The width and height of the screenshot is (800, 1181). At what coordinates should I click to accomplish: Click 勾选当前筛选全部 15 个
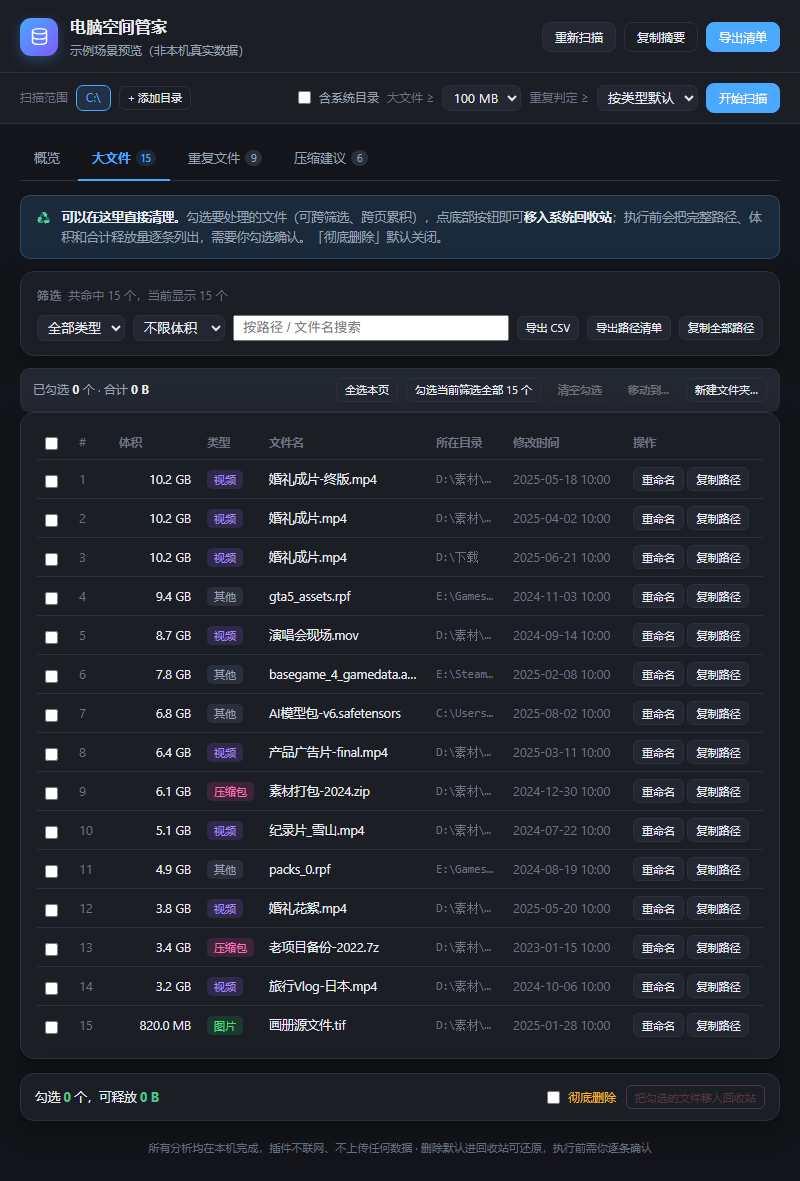[473, 390]
